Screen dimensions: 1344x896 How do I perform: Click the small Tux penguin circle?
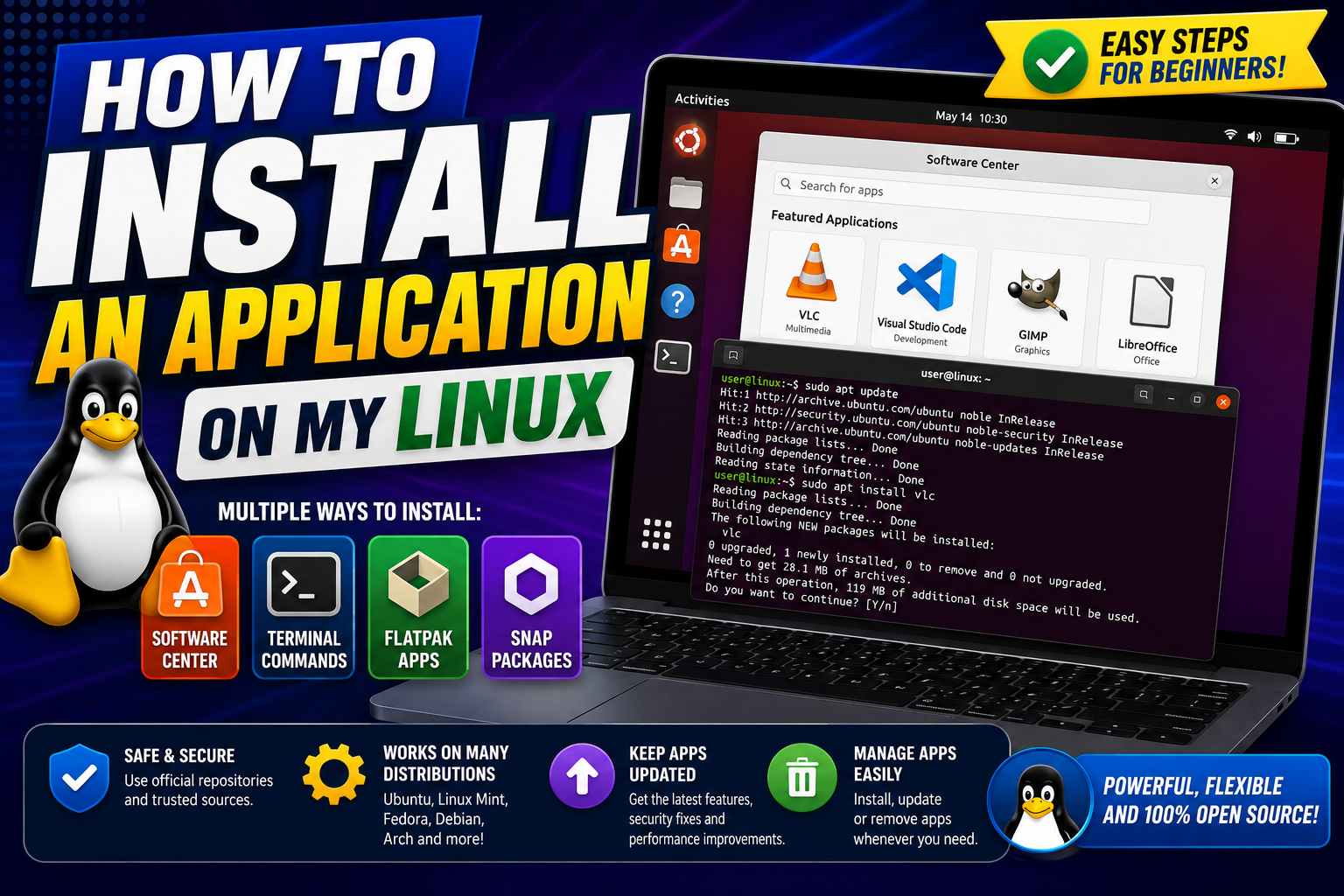tap(1039, 801)
